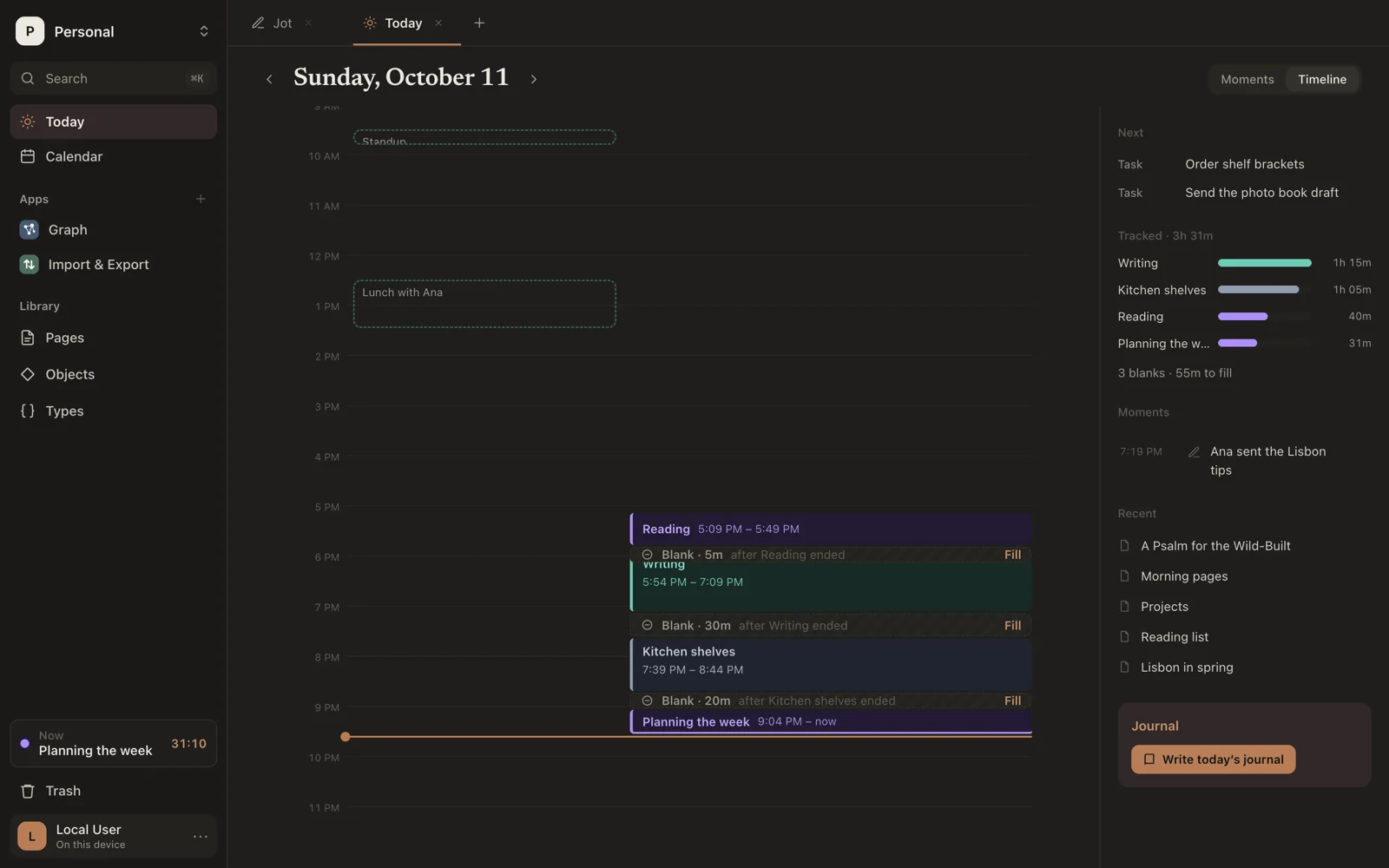Open Local User options menu
This screenshot has height=868, width=1389.
[201, 837]
